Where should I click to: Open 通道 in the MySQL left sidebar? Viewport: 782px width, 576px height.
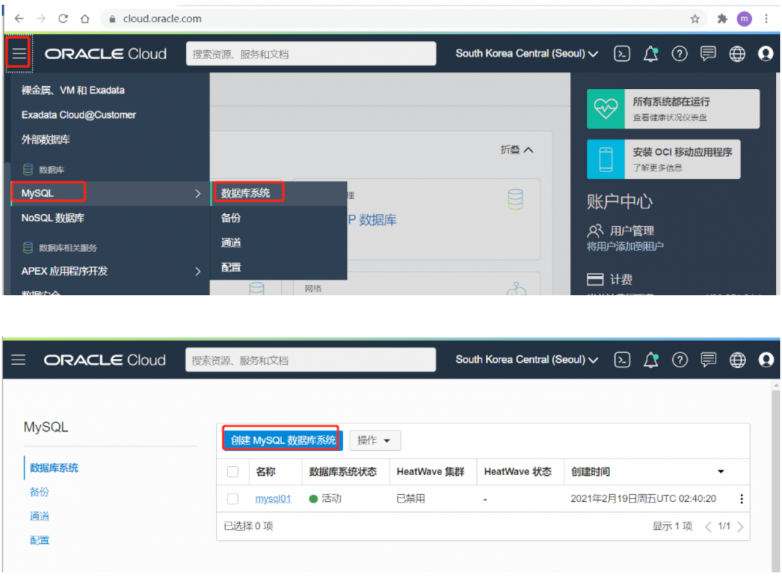pyautogui.click(x=39, y=516)
